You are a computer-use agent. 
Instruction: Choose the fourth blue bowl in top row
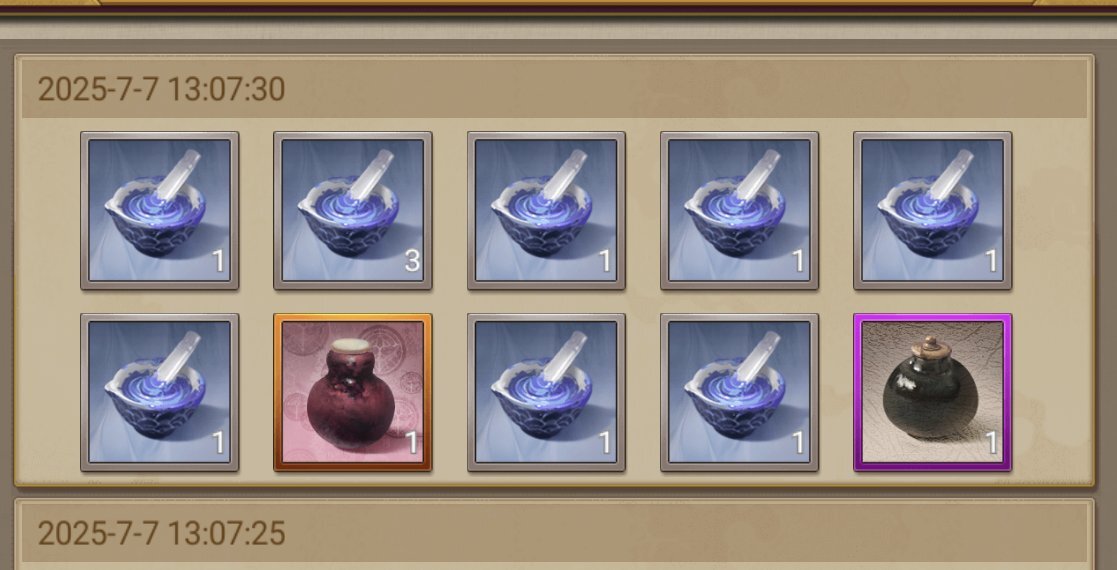tap(739, 211)
